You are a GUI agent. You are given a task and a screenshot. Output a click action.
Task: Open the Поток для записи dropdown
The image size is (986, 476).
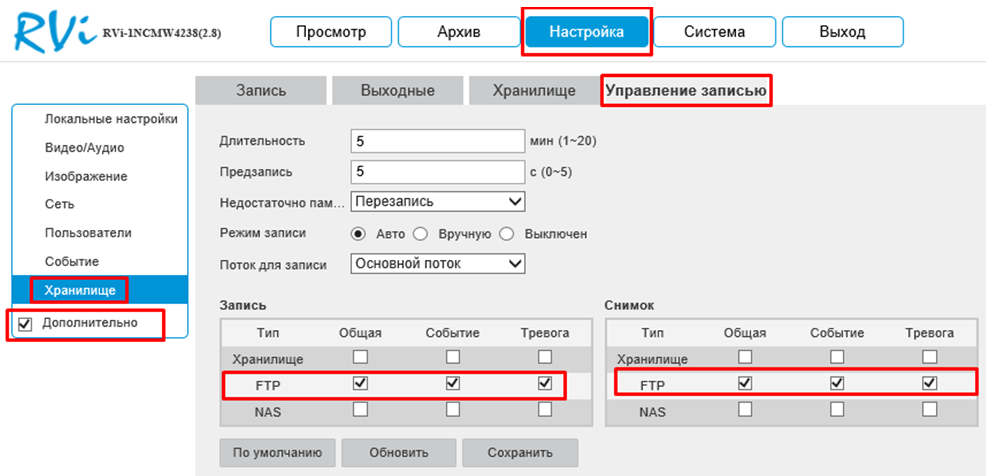438,263
